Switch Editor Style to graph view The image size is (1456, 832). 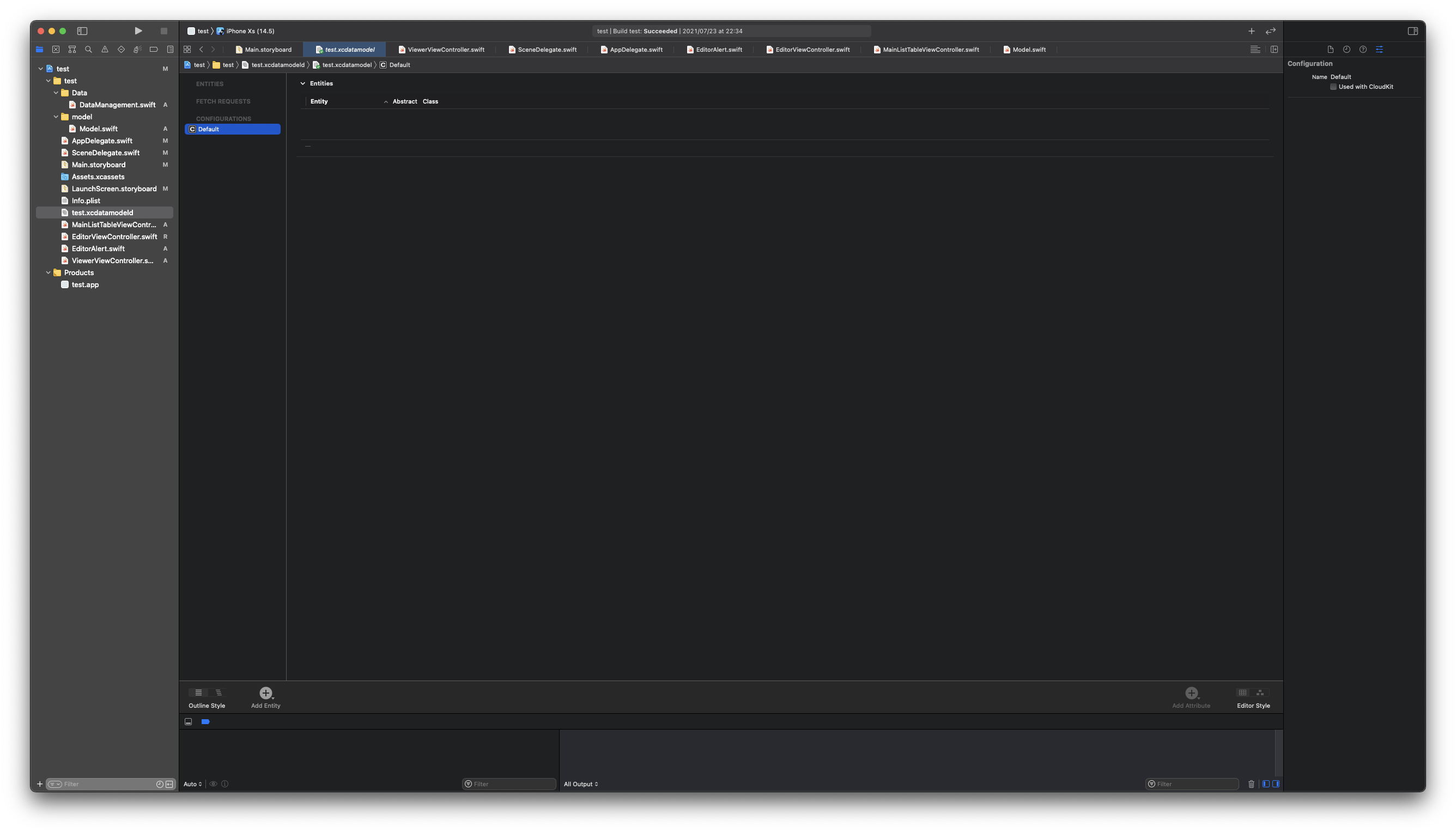click(x=1260, y=693)
